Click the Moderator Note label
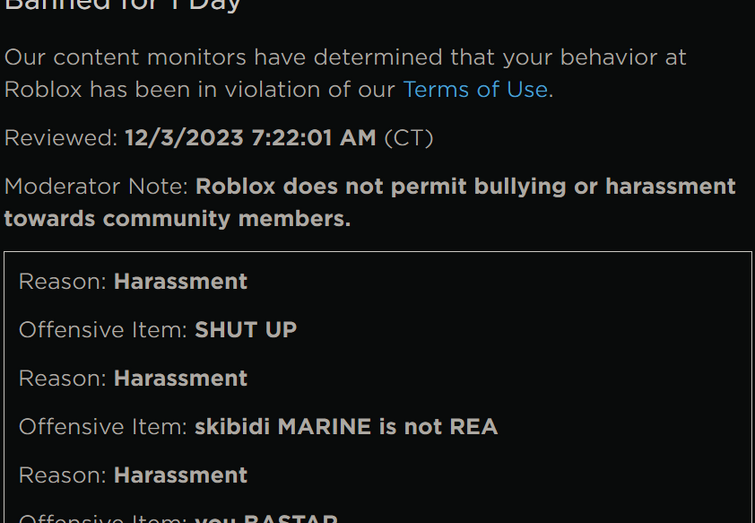 click(x=96, y=186)
